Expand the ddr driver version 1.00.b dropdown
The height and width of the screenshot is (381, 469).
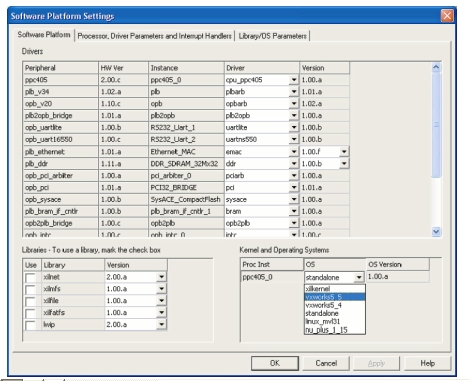[344, 164]
